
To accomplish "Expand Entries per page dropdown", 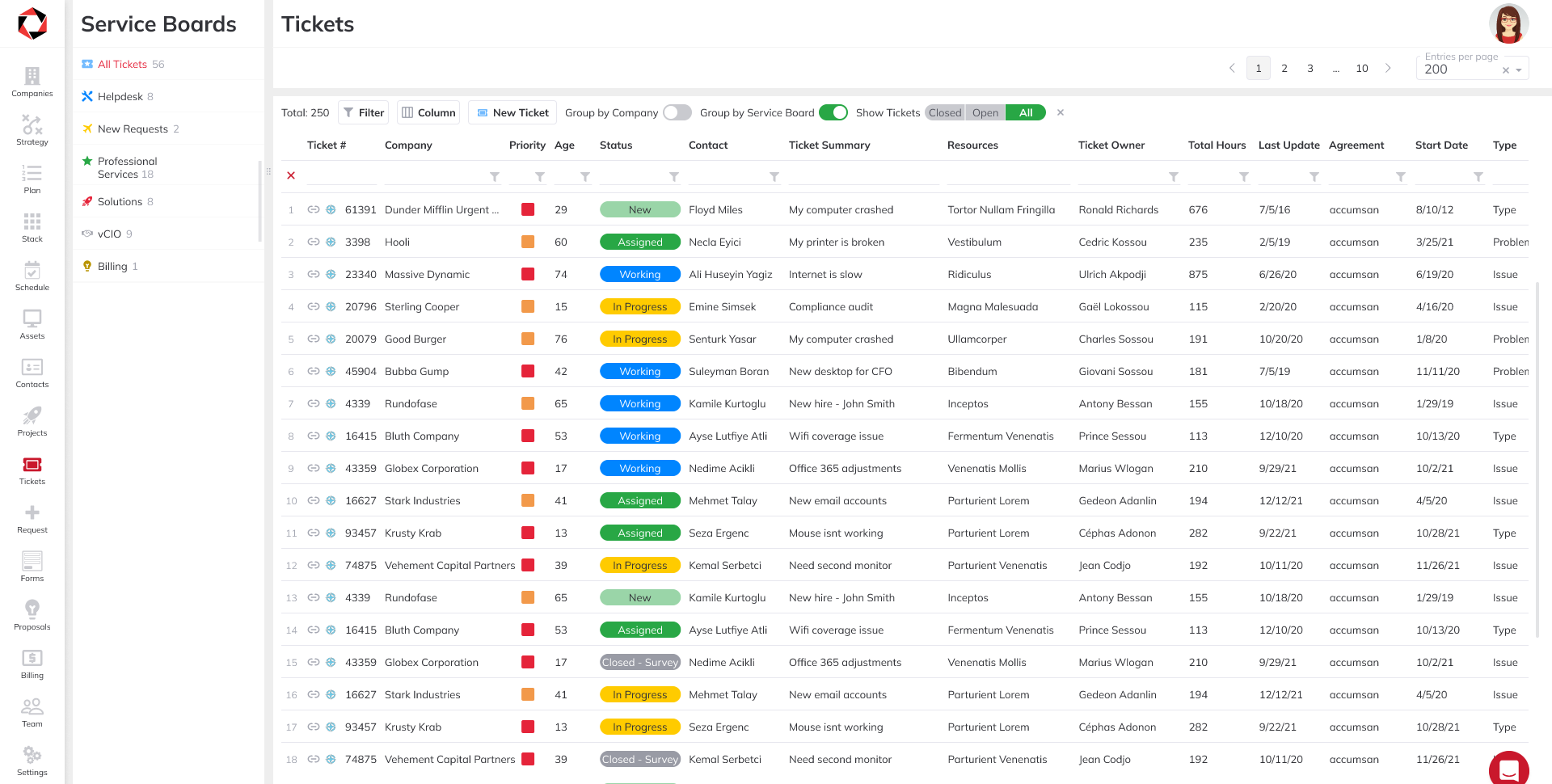I will click(x=1519, y=70).
